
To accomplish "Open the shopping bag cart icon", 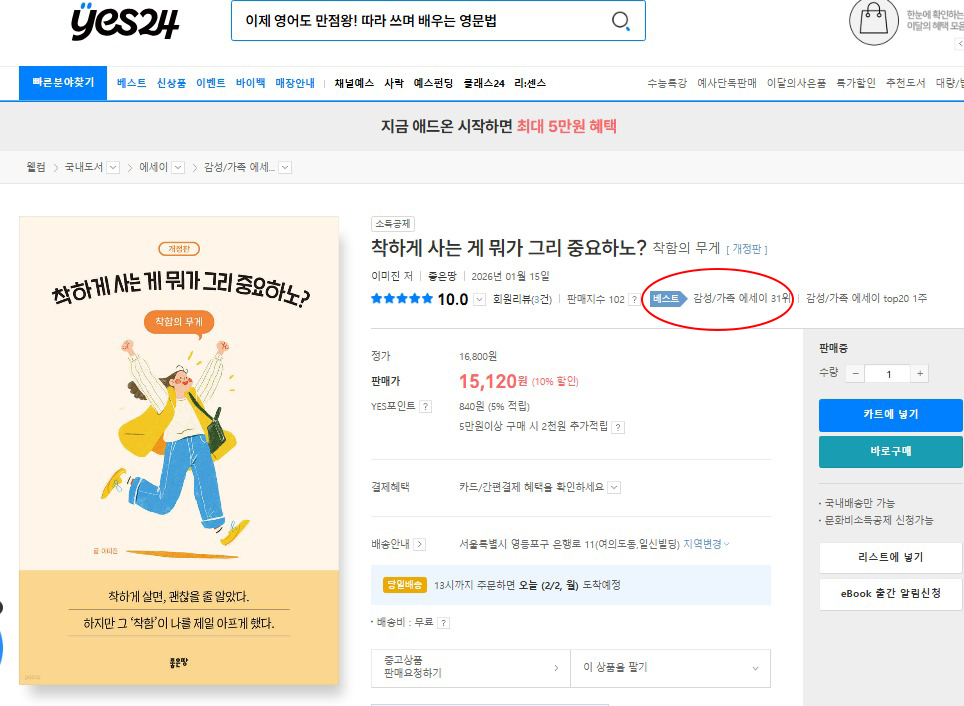I will coord(873,24).
